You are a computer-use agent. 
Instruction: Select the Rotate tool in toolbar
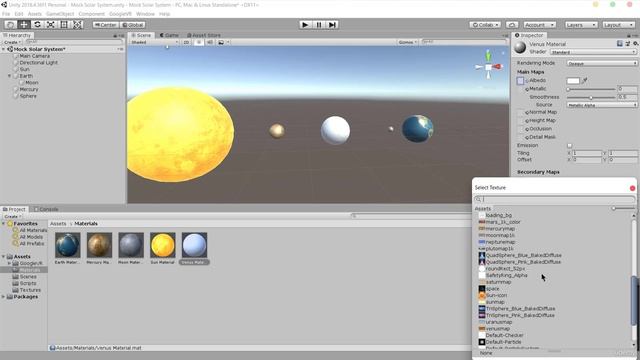click(37, 24)
